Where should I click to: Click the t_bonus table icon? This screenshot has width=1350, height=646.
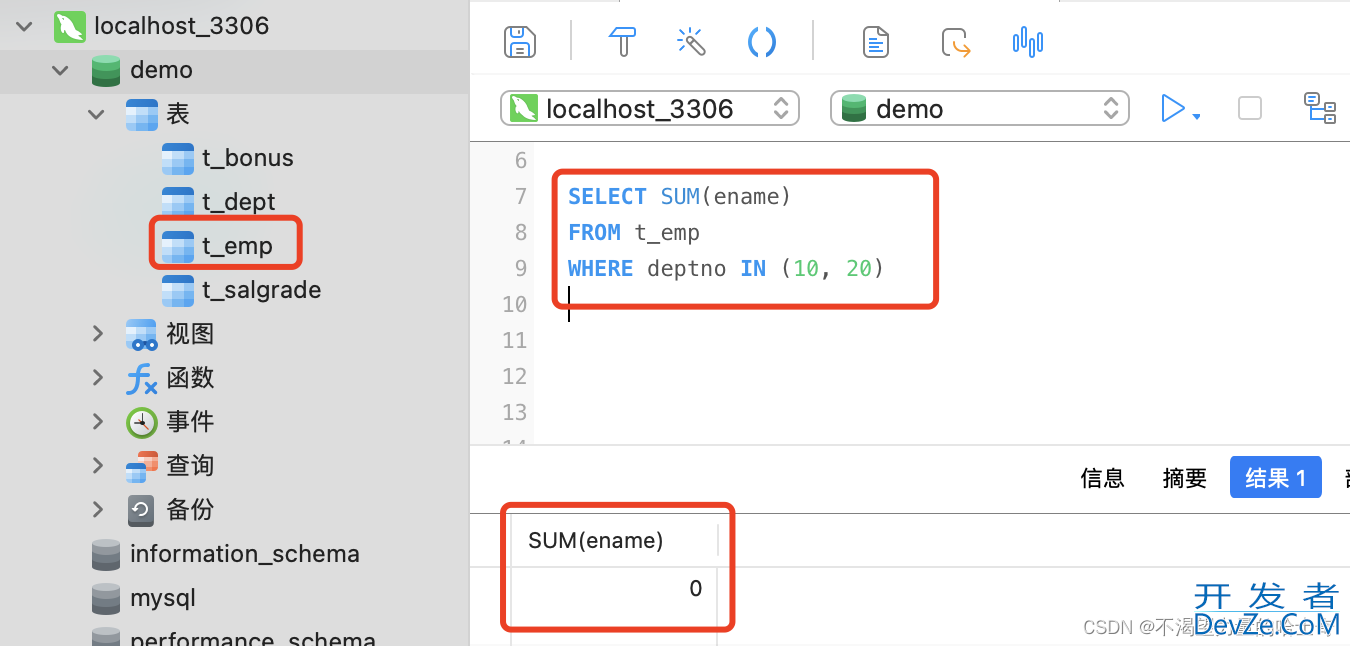pos(178,158)
